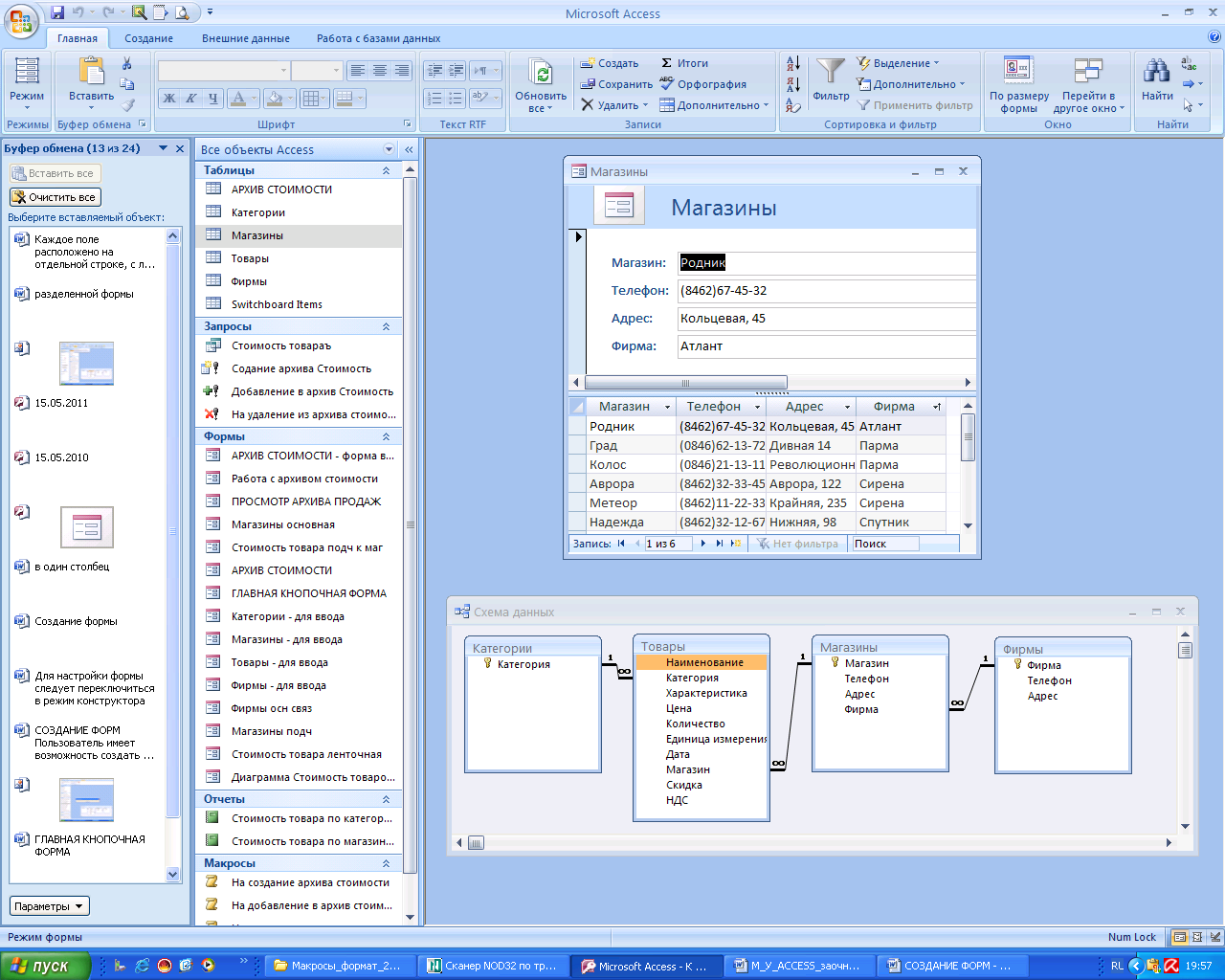Image resolution: width=1225 pixels, height=980 pixels.
Task: Open the Фирма column filter dropdown
Action: pyautogui.click(x=937, y=407)
